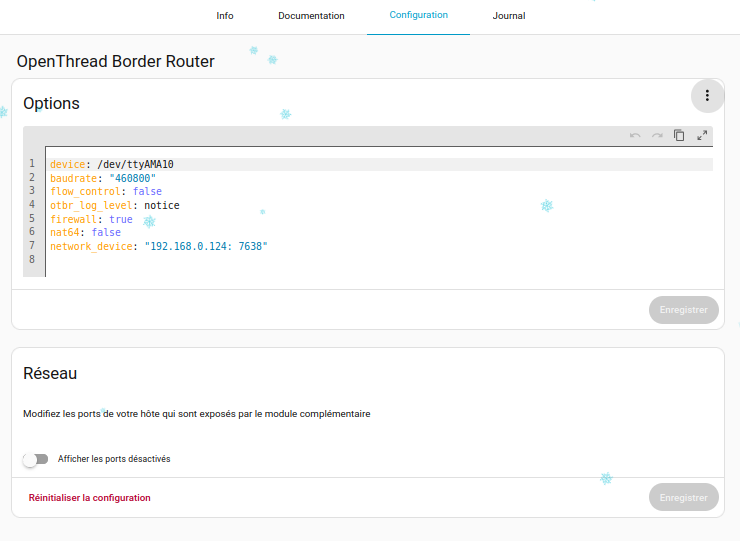The image size is (740, 541).
Task: Click empty line 8 in YAML editor
Action: [x=379, y=260]
